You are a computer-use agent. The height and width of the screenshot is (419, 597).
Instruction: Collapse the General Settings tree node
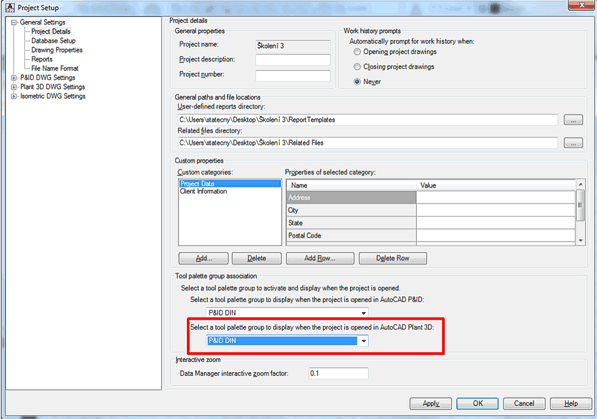coord(14,22)
